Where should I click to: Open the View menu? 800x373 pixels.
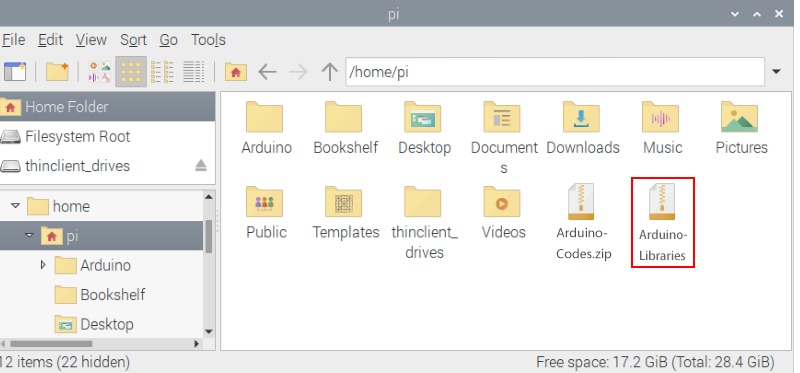pyautogui.click(x=91, y=40)
